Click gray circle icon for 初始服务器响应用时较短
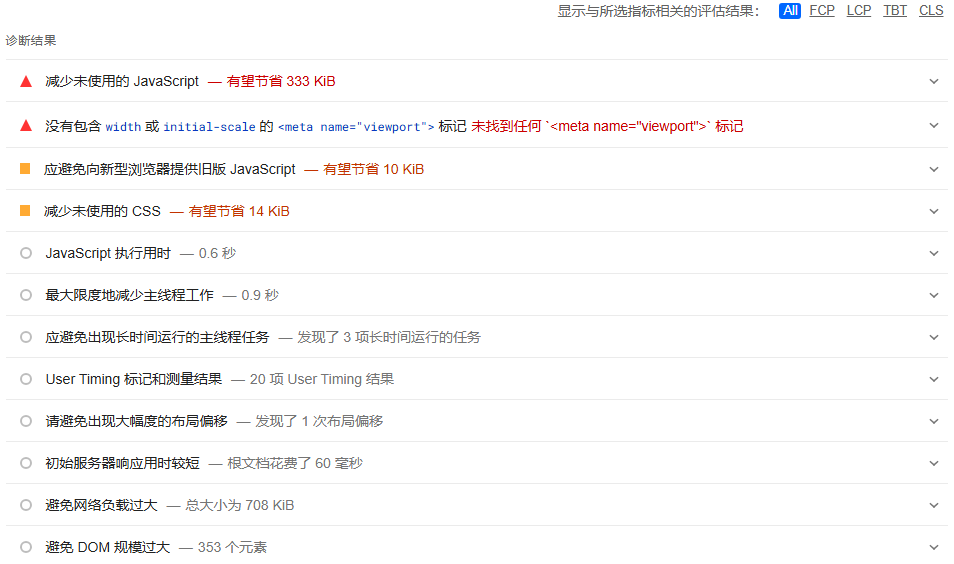This screenshot has height=564, width=954. [x=26, y=463]
